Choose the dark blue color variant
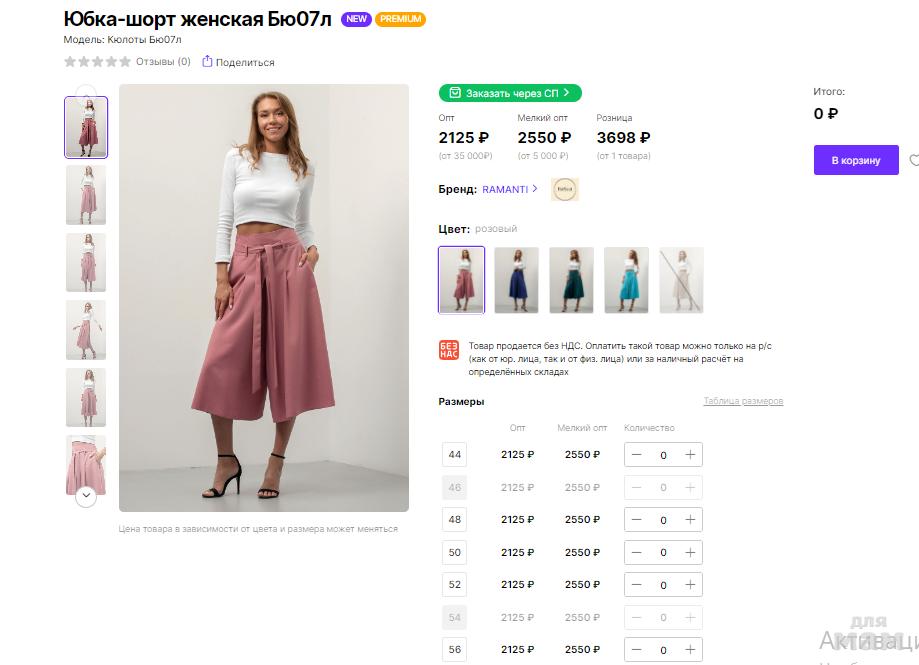Screen dimensions: 919x665 [x=516, y=280]
